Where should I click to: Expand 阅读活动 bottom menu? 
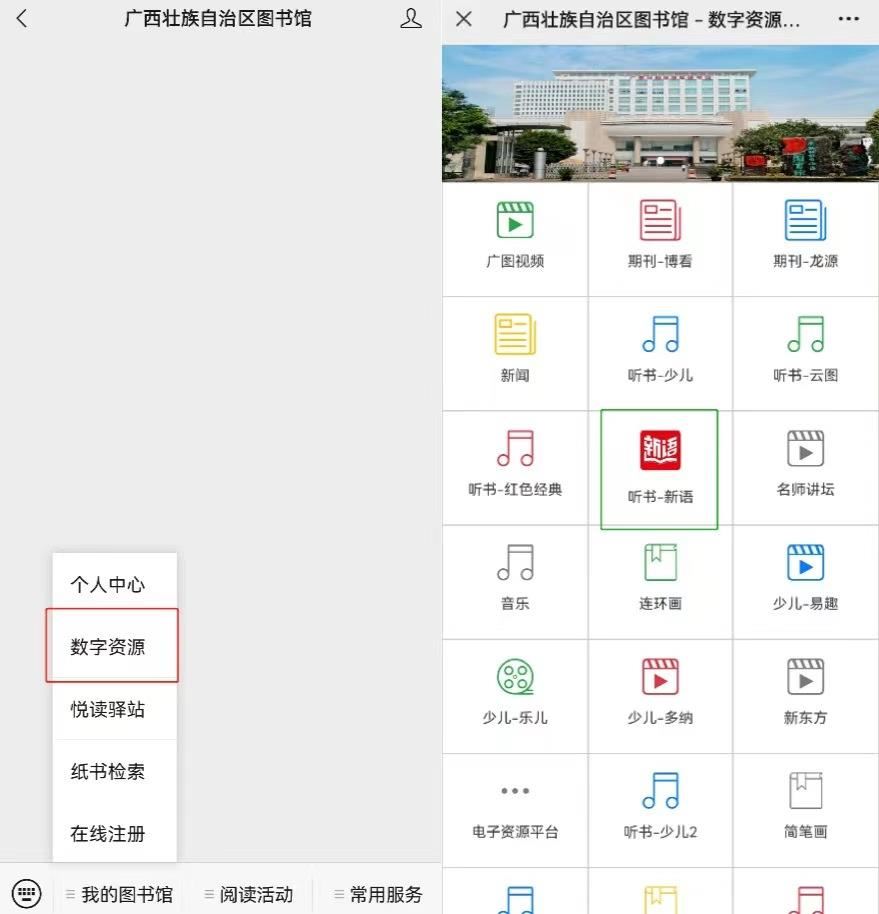[249, 894]
